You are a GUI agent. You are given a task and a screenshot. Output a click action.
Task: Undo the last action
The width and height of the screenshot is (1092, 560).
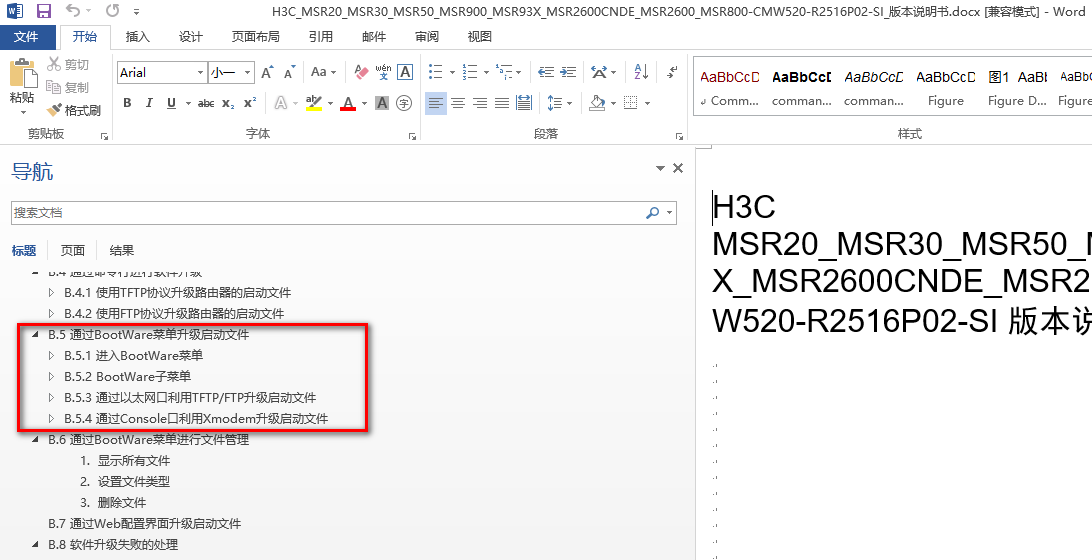click(x=72, y=11)
